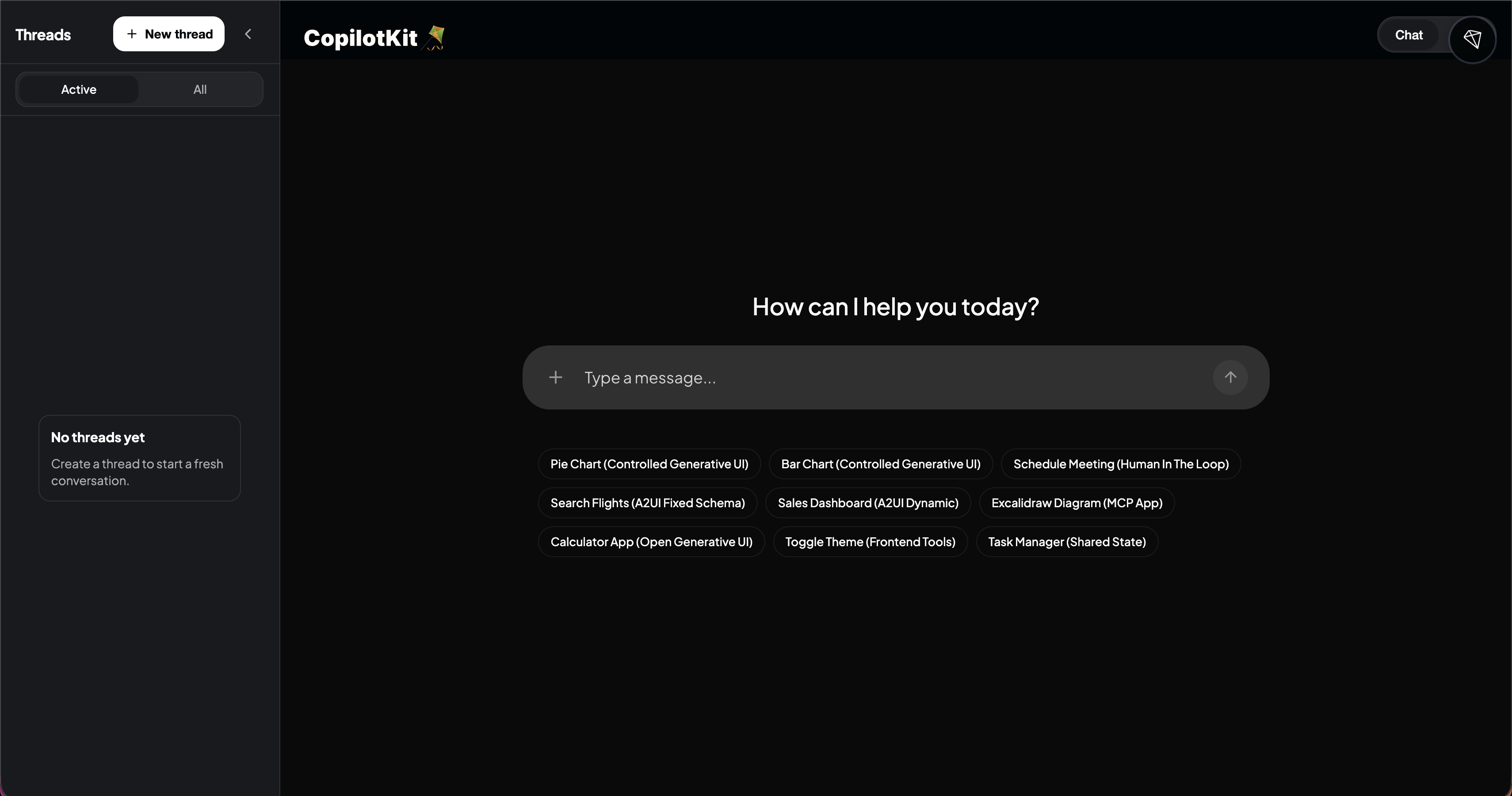Click the plus icon in the message box
Screen dimensions: 1512x796
(555, 378)
